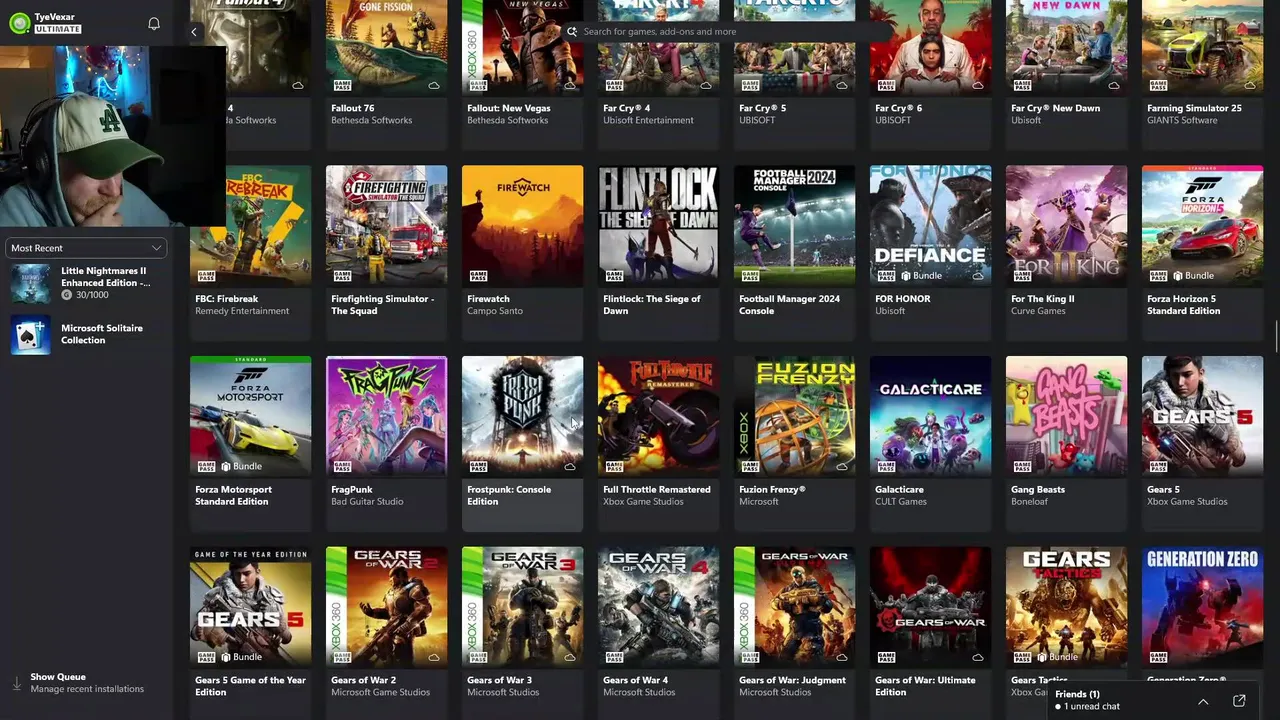Viewport: 1280px width, 720px height.
Task: Pop out the friends chat window icon
Action: click(1239, 701)
